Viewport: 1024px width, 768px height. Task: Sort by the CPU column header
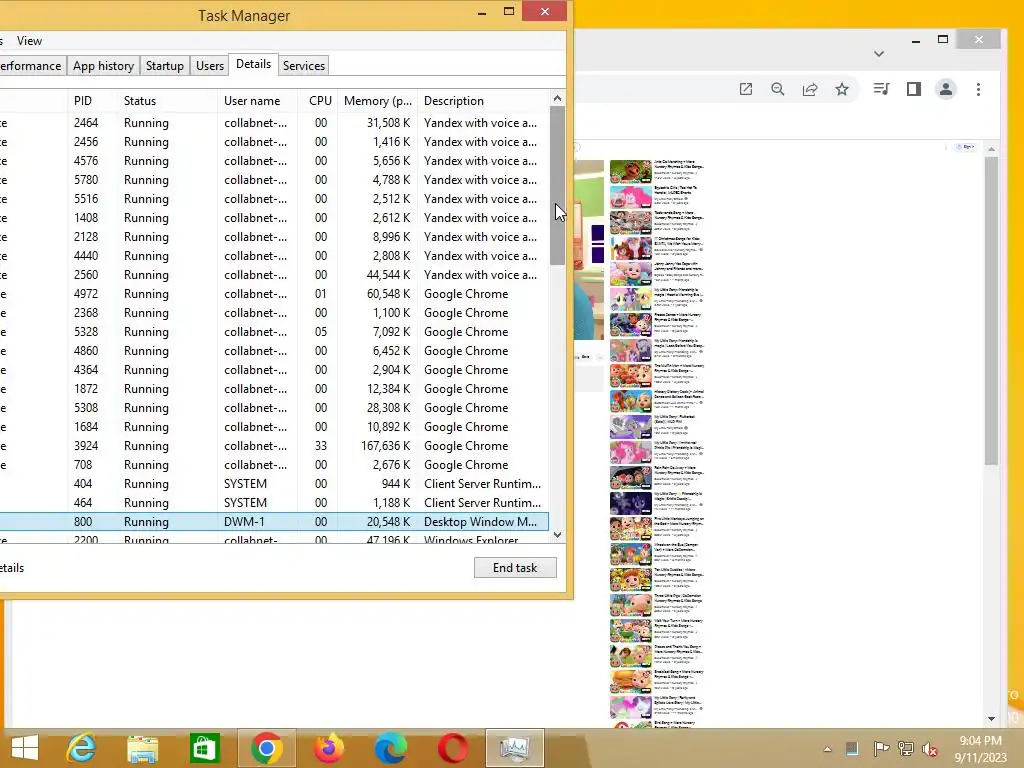tap(318, 101)
